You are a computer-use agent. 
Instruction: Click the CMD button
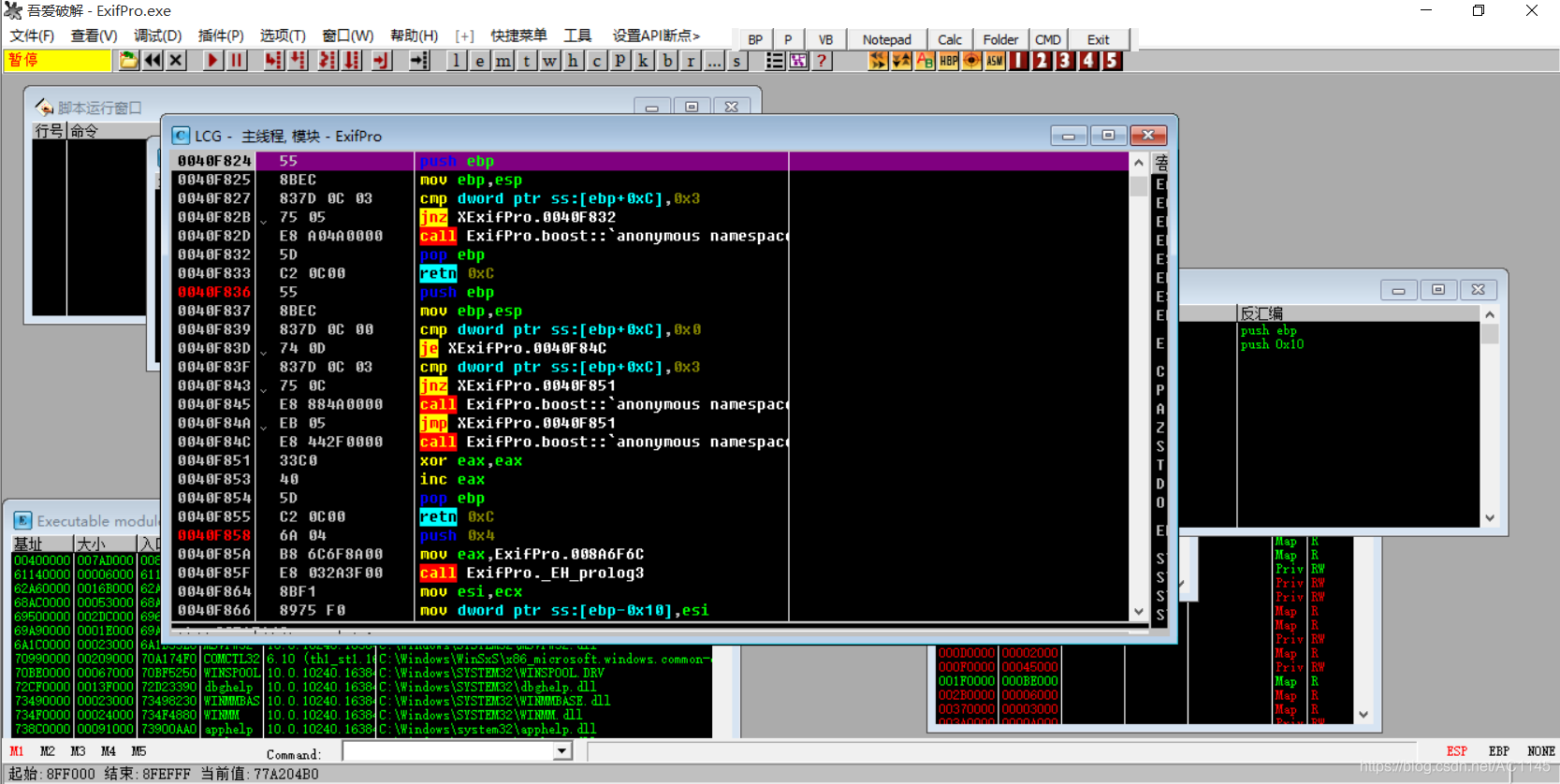(x=1048, y=39)
